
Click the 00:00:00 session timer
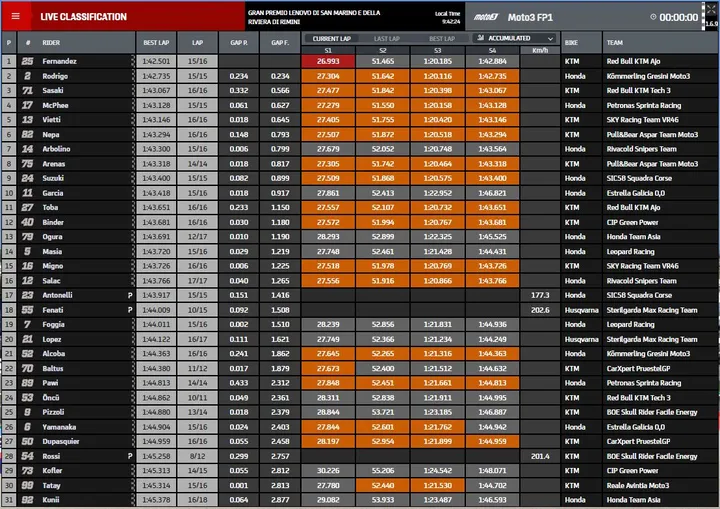coord(679,17)
